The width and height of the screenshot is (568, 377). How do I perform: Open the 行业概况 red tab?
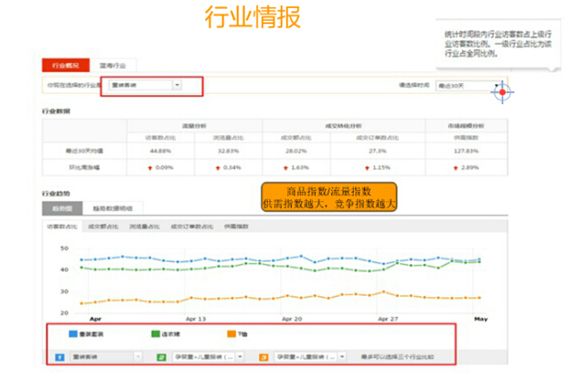[66, 65]
